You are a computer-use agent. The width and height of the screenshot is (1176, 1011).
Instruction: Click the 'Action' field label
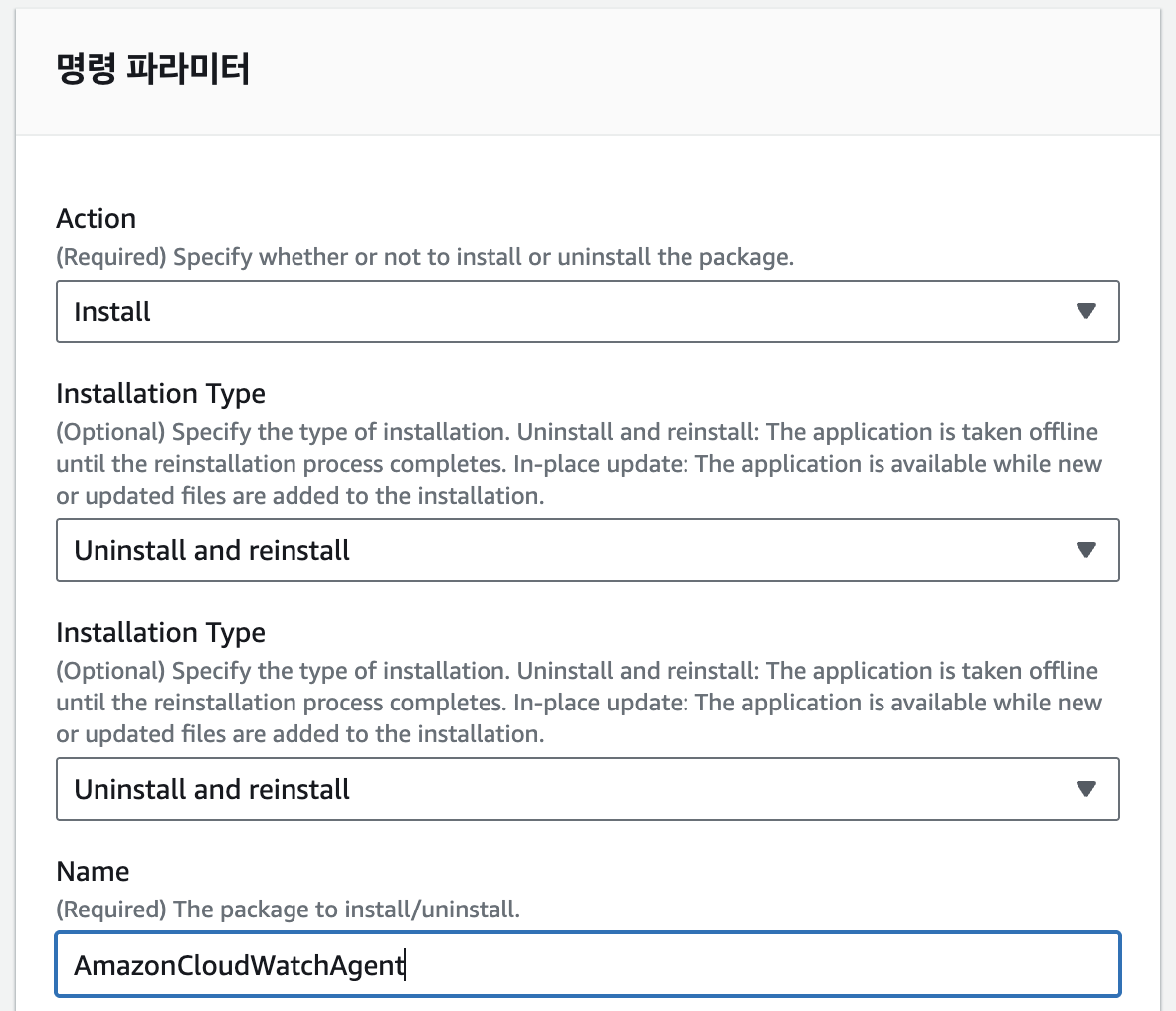(x=96, y=218)
